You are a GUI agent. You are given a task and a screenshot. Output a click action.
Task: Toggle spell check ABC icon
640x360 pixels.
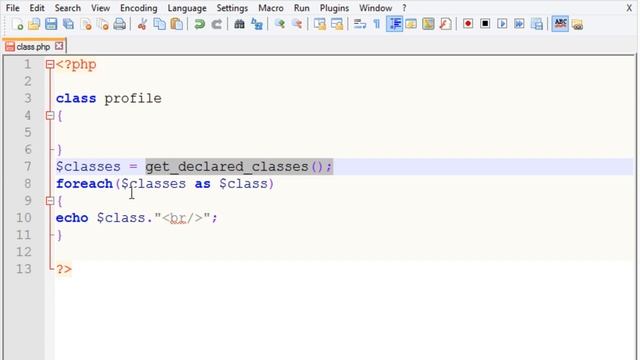(x=560, y=24)
